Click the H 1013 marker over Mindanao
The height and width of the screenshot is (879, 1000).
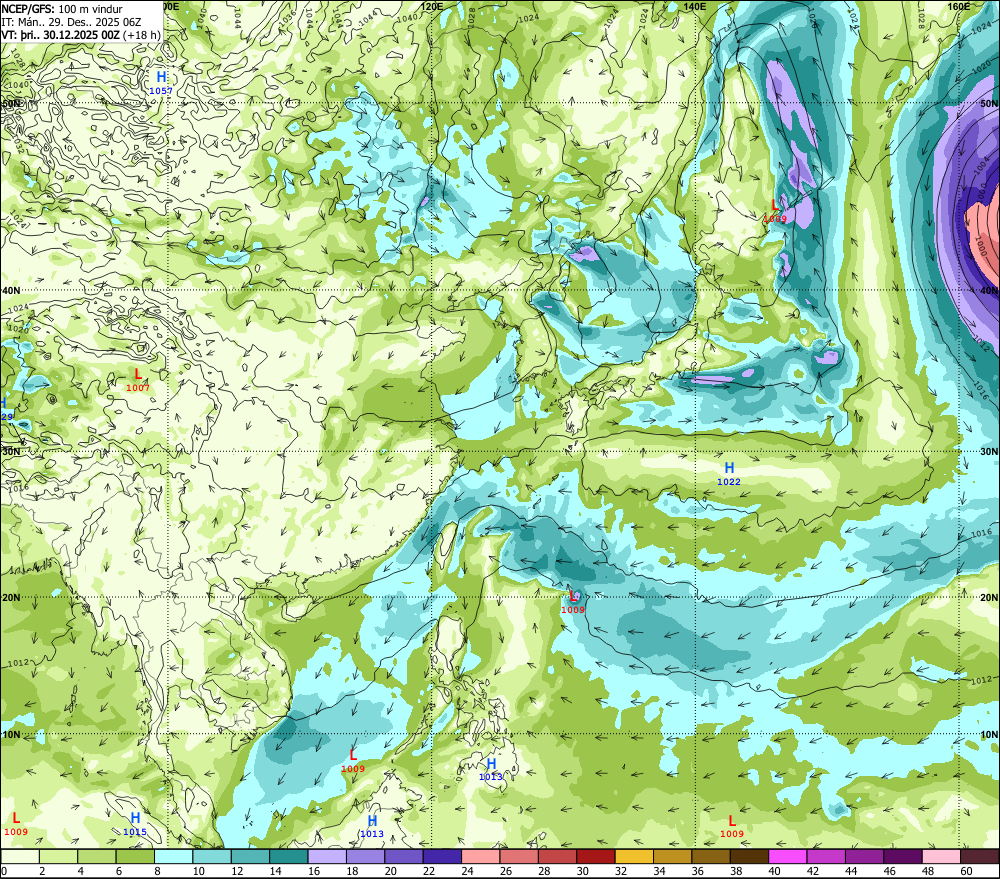491,769
